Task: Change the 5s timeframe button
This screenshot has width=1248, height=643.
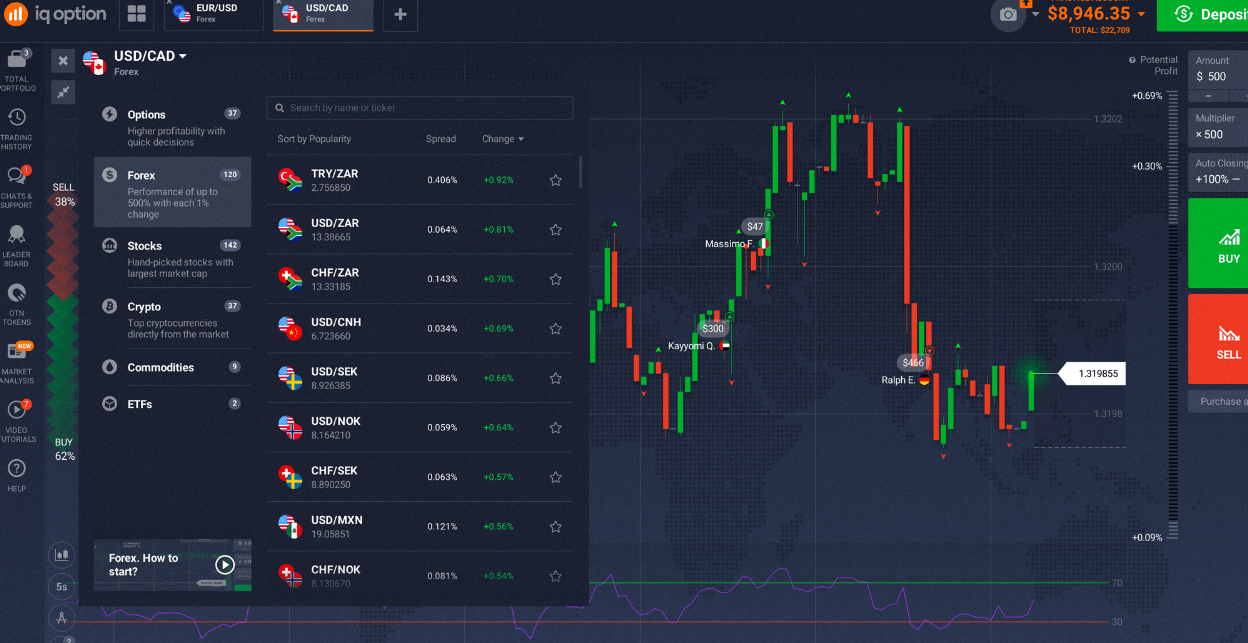Action: pos(62,586)
